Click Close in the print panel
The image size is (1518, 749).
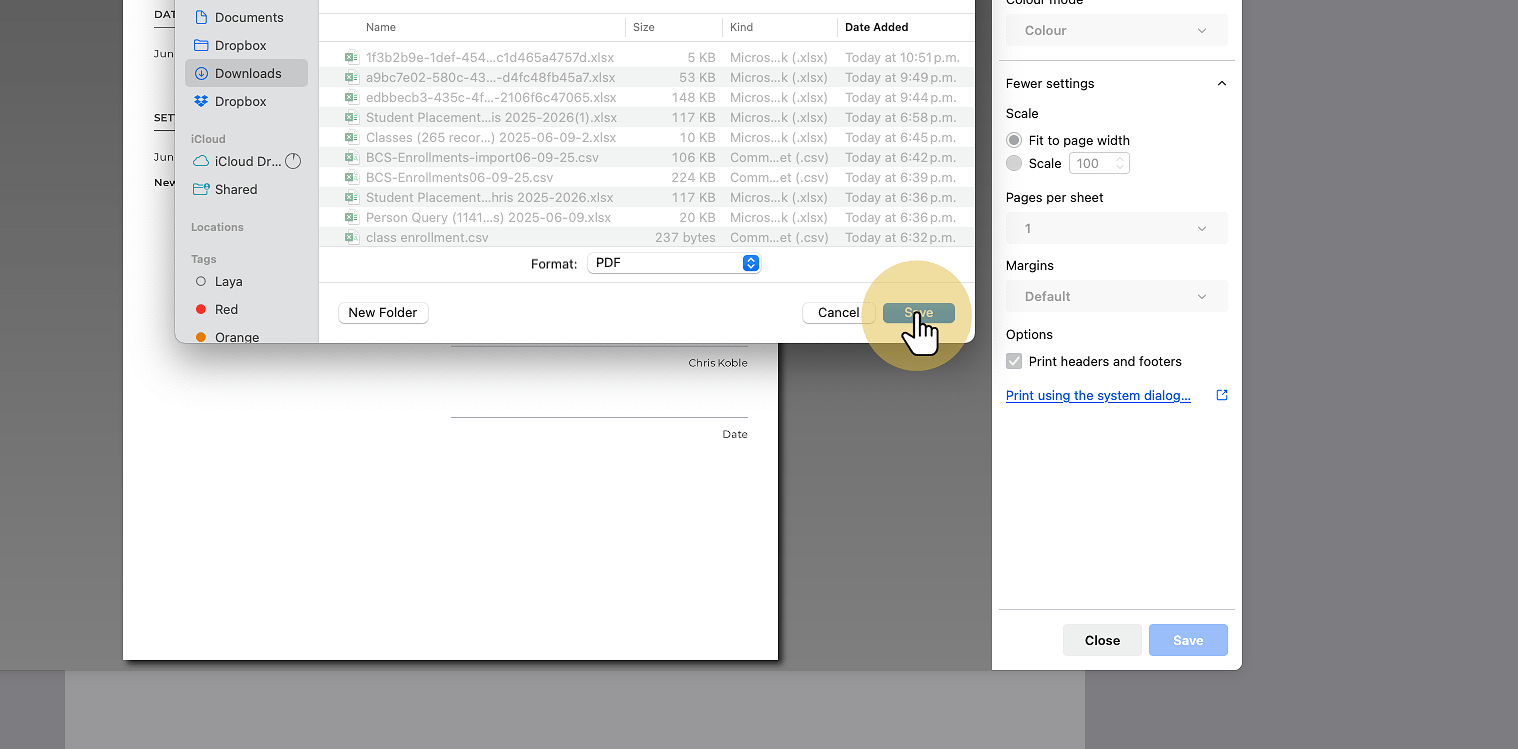1102,640
